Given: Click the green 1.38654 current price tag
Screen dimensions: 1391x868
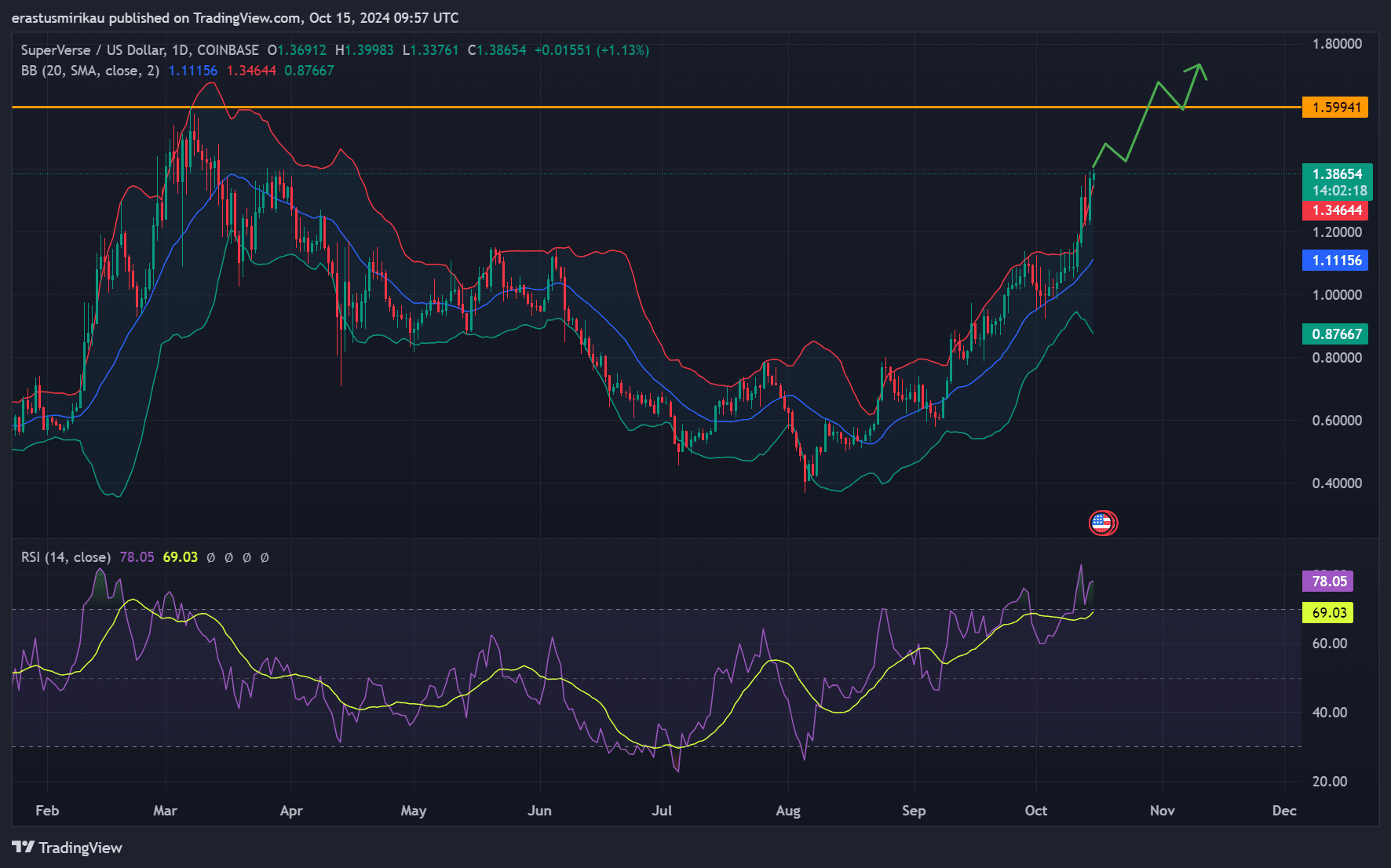Looking at the screenshot, I should pos(1337,174).
